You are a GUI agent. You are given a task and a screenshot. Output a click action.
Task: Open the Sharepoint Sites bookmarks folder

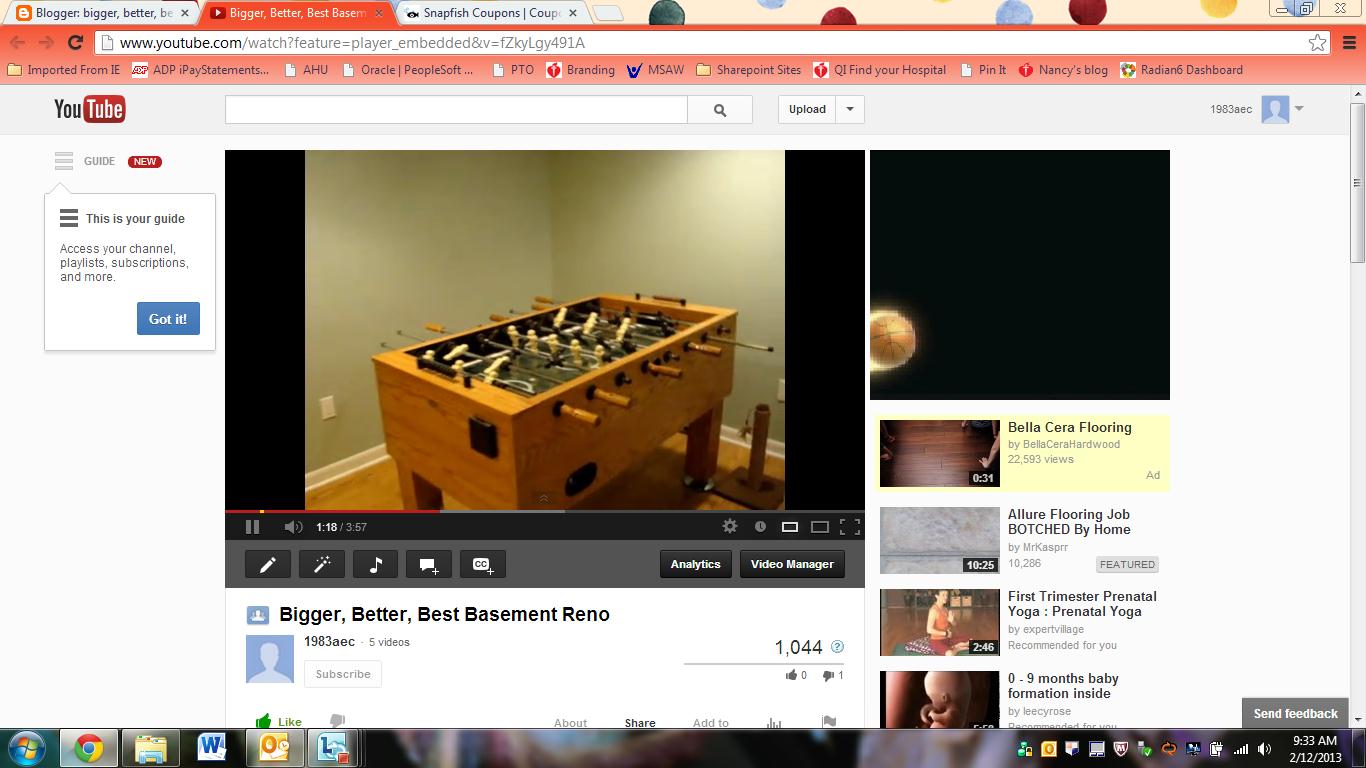pyautogui.click(x=748, y=70)
